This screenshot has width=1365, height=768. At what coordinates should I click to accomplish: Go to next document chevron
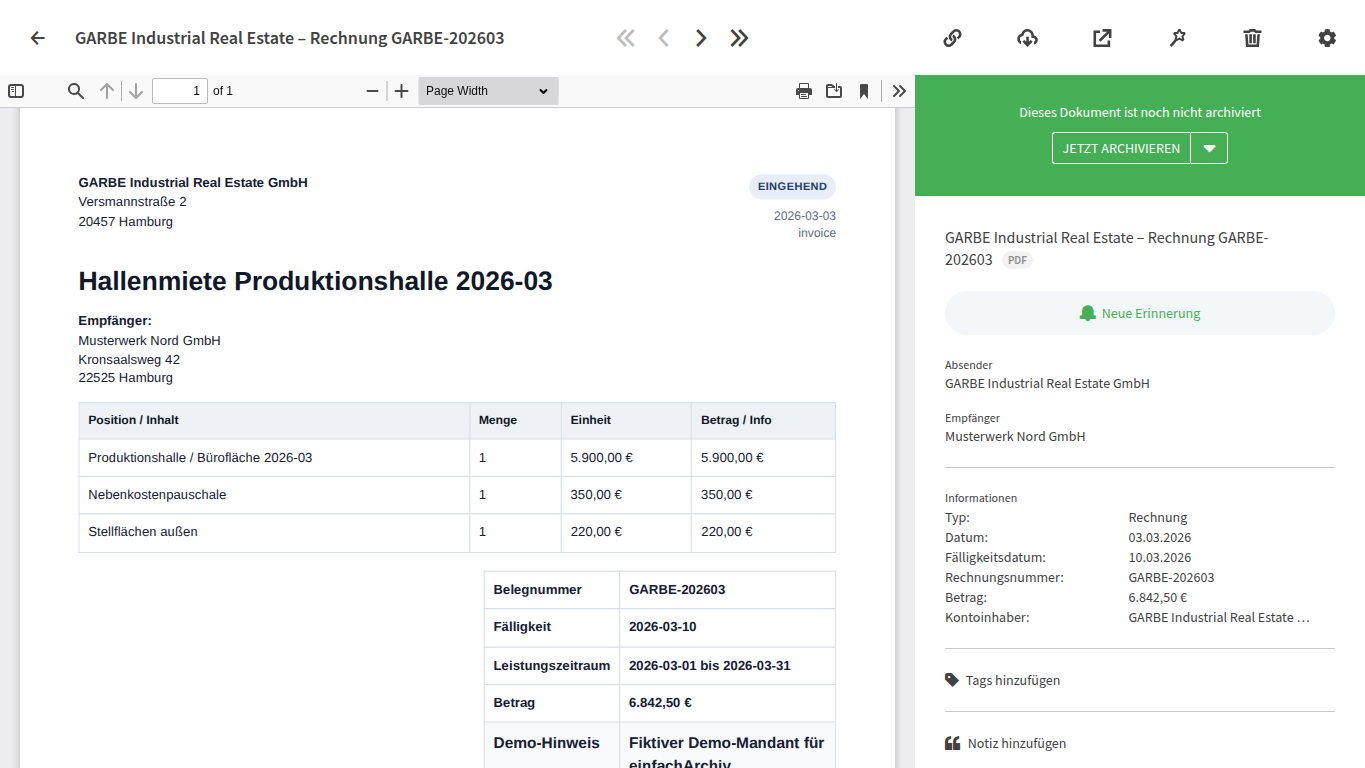701,38
